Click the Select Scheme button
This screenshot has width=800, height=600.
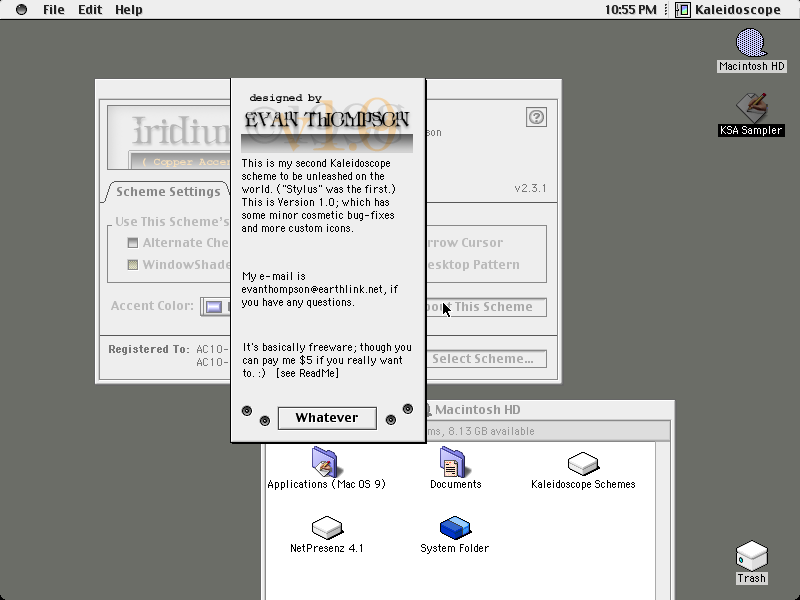coord(485,359)
